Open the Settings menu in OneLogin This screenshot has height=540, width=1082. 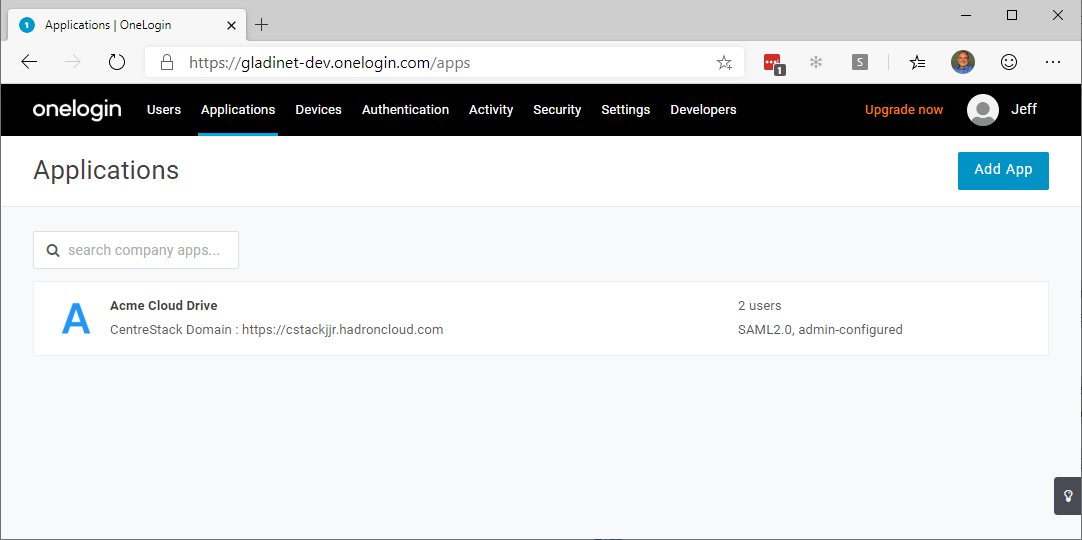[625, 110]
